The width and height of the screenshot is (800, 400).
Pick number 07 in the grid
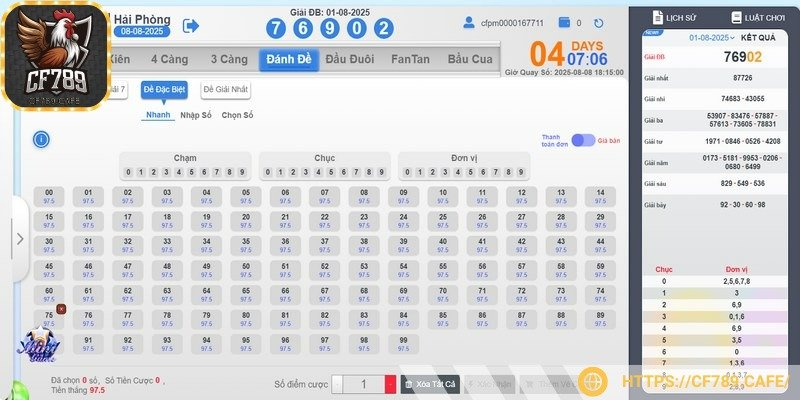tap(324, 196)
